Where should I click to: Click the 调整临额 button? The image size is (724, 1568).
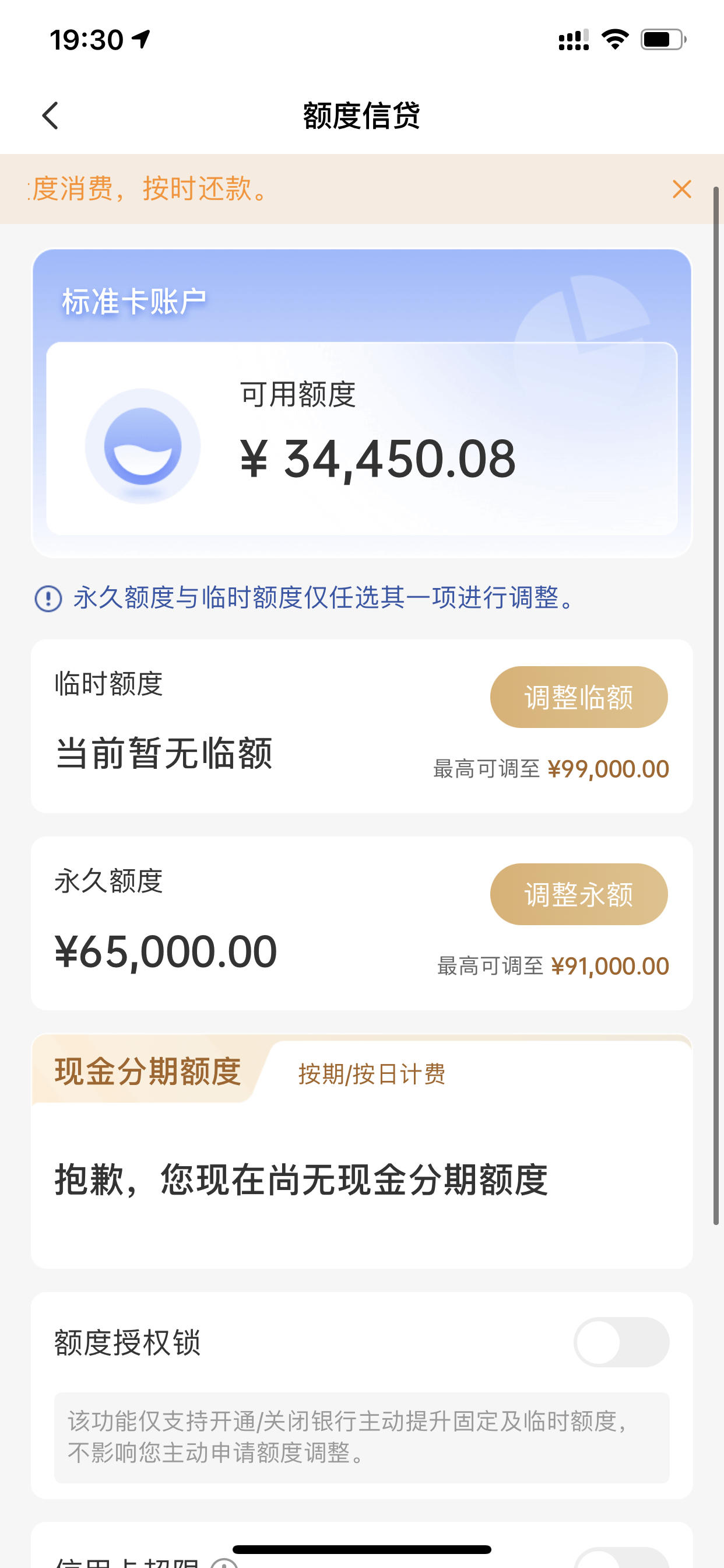pos(579,697)
